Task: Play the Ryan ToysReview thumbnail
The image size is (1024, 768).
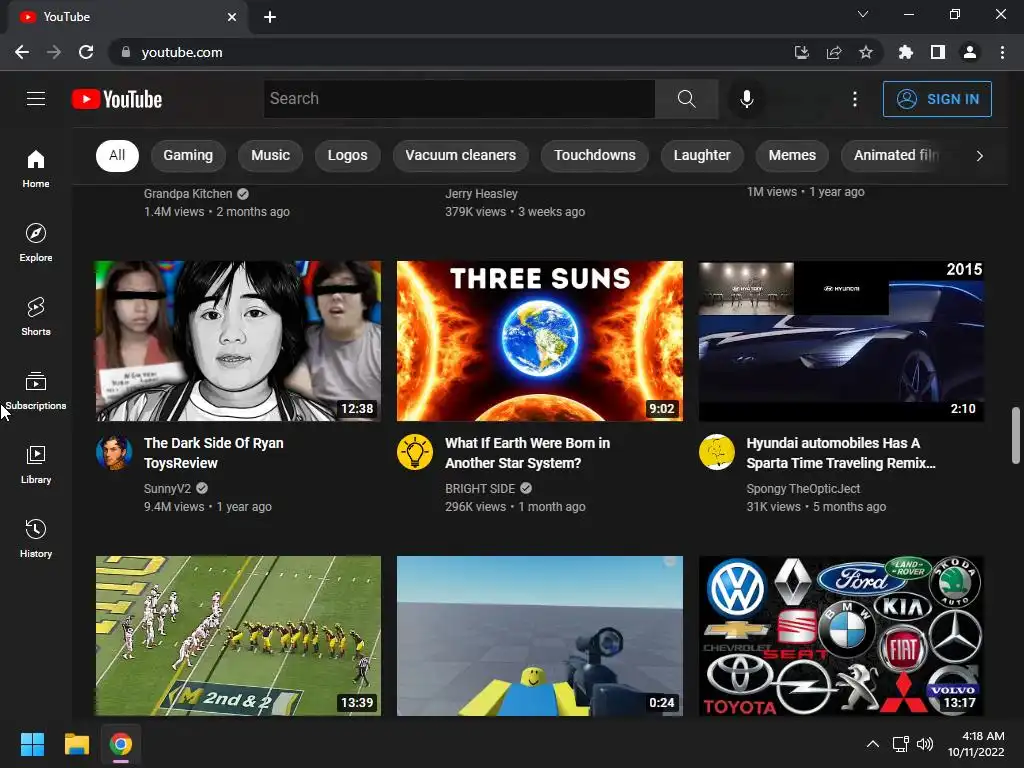Action: (238, 341)
